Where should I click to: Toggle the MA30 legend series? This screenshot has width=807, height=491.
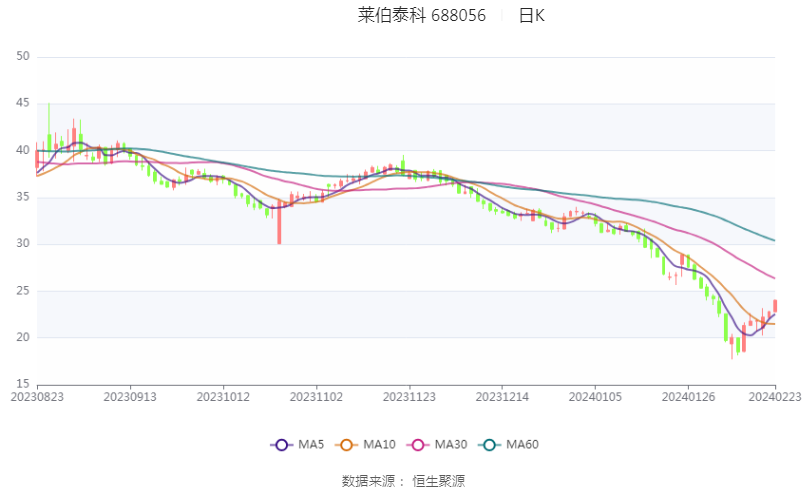(437, 445)
